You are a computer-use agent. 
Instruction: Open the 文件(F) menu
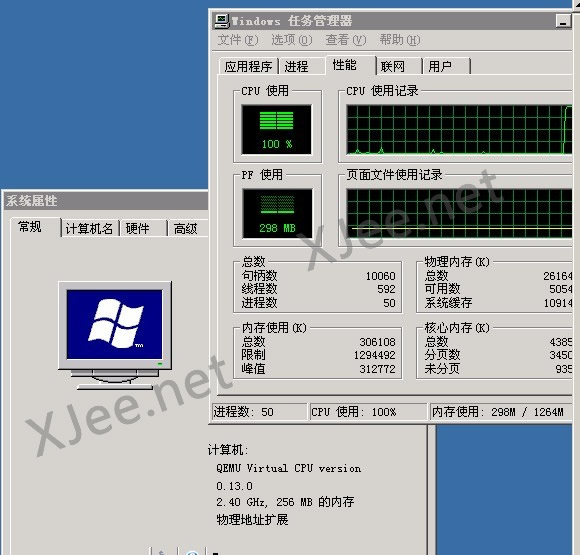click(x=238, y=40)
